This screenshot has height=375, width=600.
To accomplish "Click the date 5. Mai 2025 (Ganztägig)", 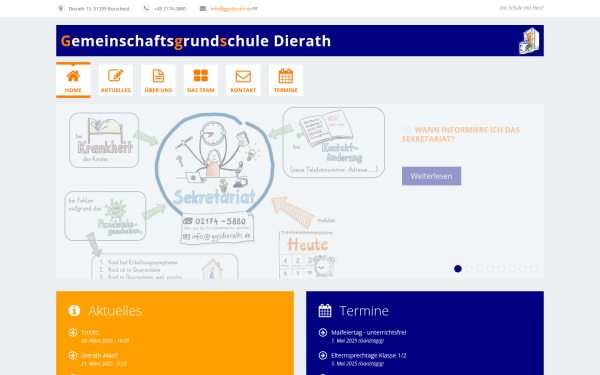I will point(357,364).
